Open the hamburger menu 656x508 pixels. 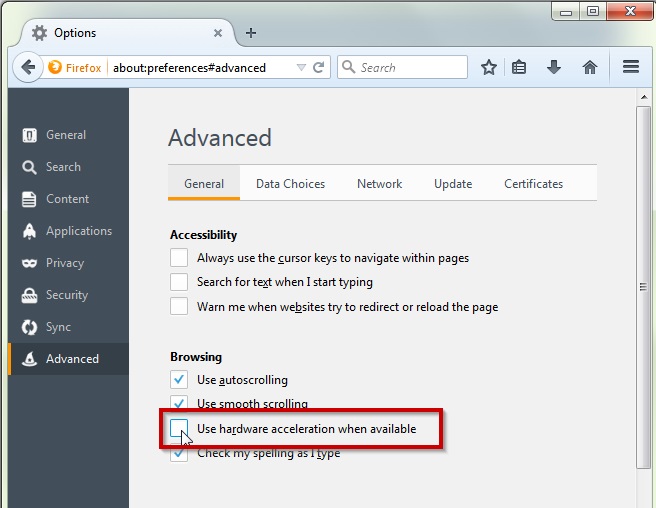(x=631, y=67)
